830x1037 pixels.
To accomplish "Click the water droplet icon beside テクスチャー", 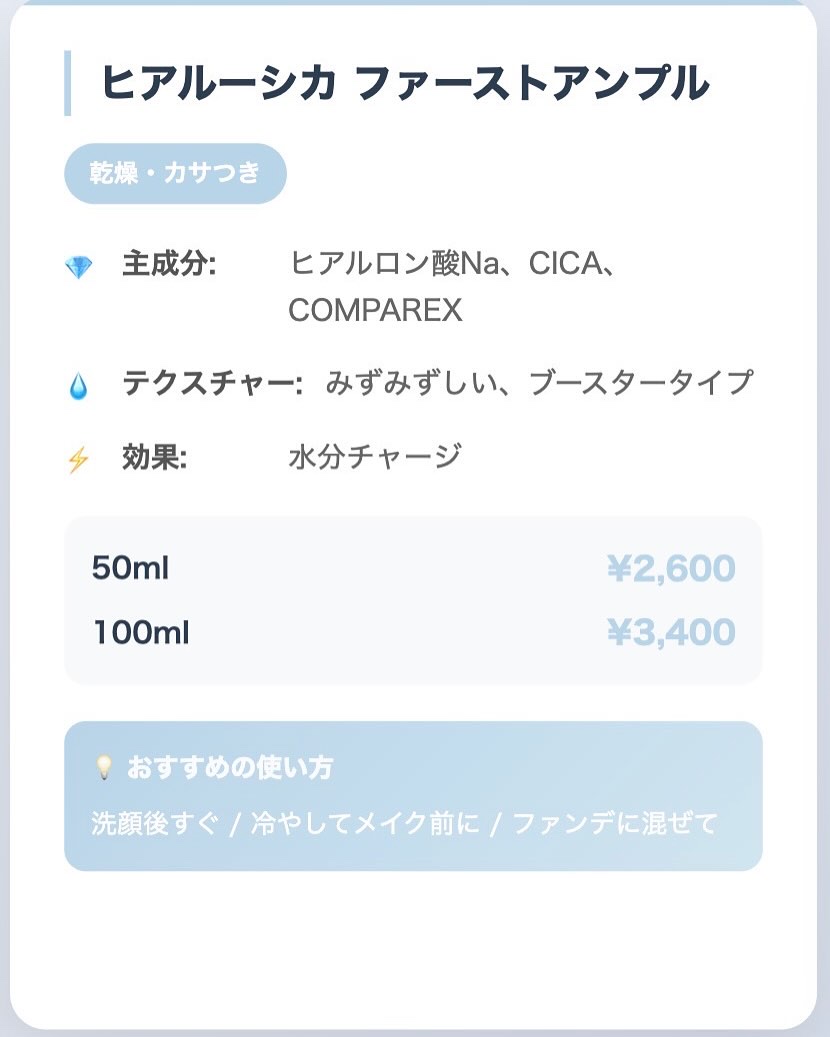I will pyautogui.click(x=78, y=386).
